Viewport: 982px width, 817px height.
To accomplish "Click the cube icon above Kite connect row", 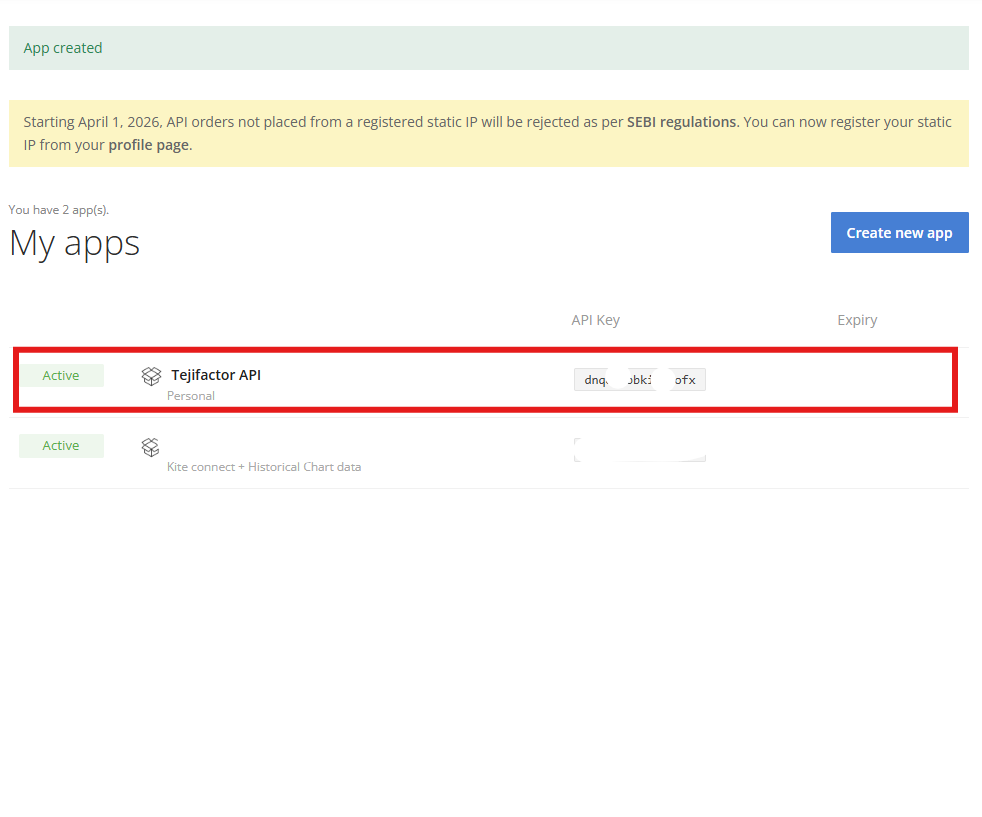I will pyautogui.click(x=150, y=447).
